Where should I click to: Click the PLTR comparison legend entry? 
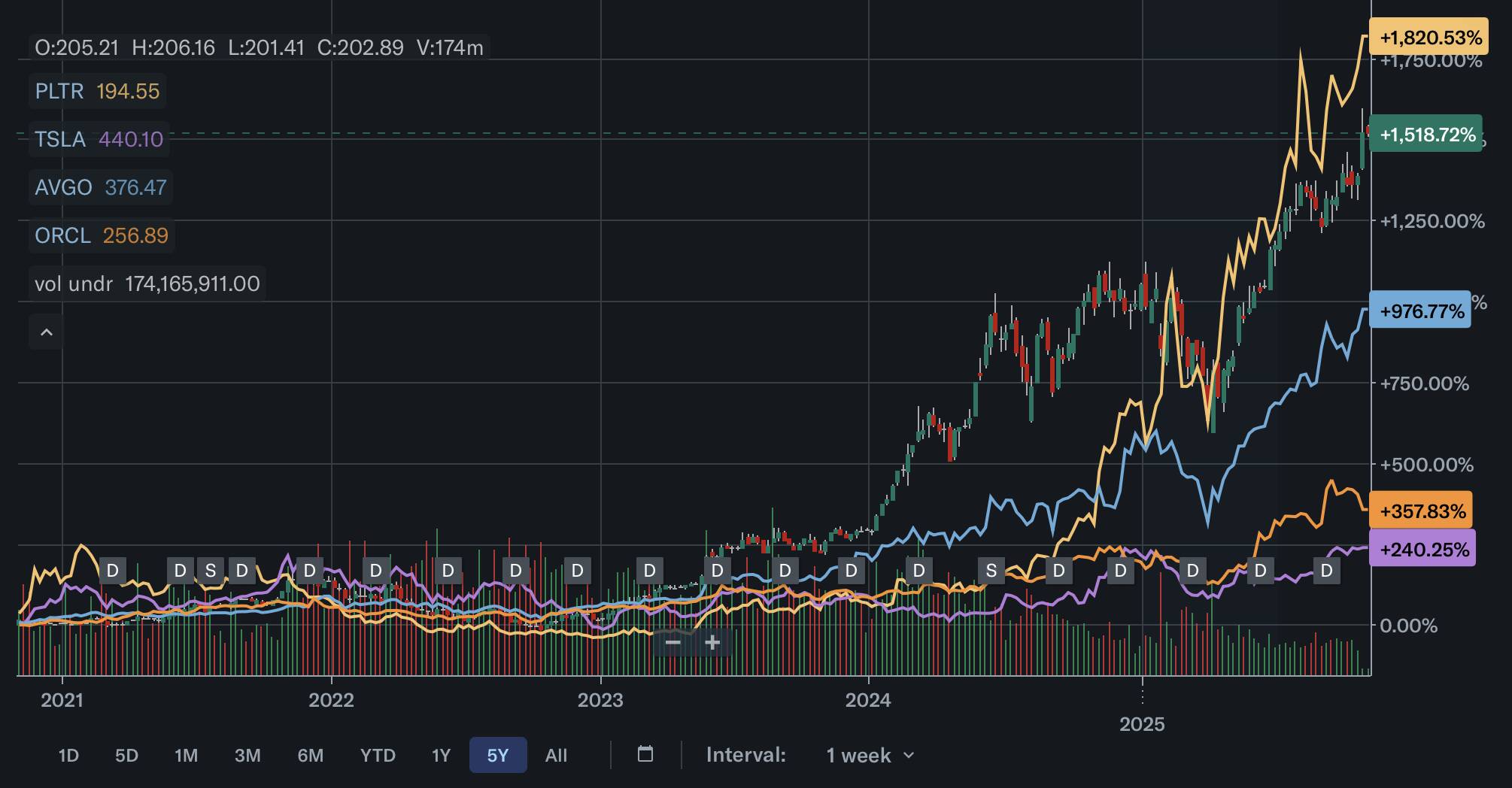97,92
